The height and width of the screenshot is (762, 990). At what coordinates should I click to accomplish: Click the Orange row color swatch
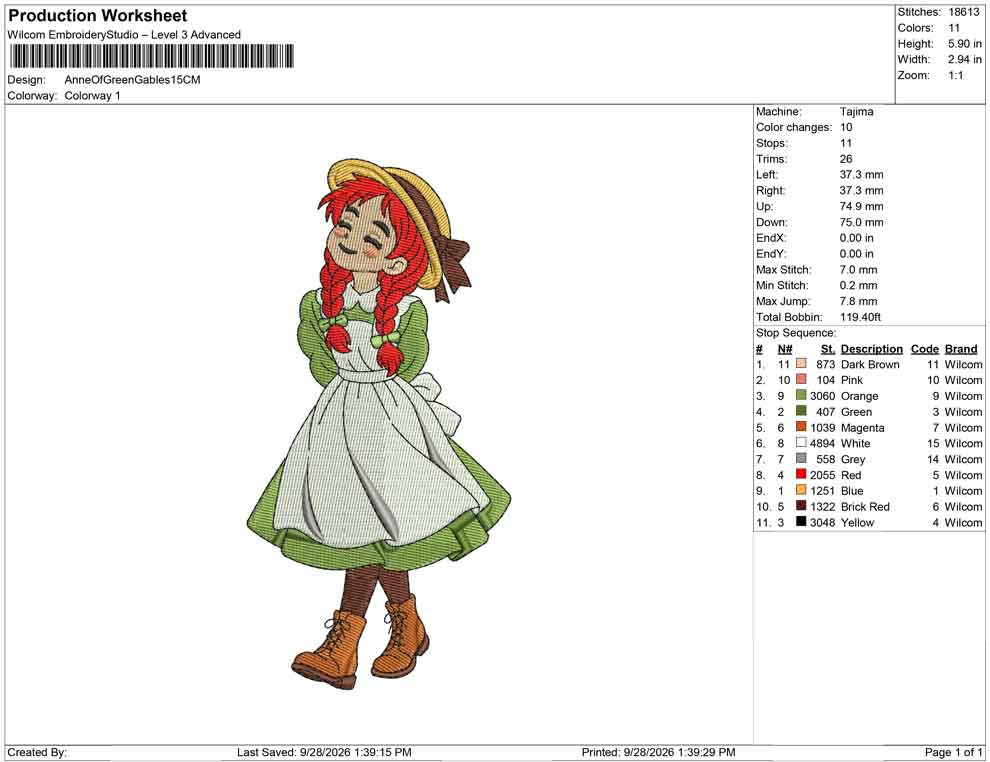point(801,395)
